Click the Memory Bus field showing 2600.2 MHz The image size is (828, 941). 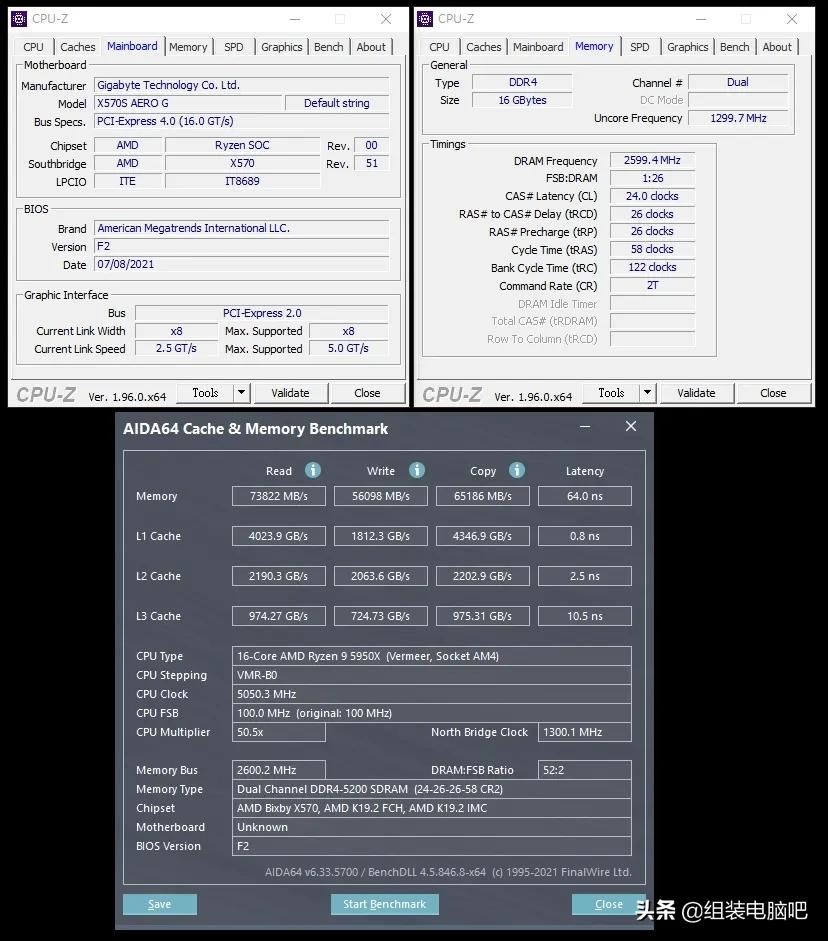pyautogui.click(x=278, y=769)
